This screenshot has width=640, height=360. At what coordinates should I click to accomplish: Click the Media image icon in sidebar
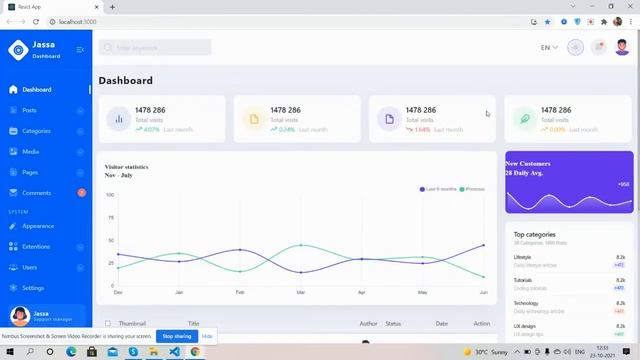[13, 151]
